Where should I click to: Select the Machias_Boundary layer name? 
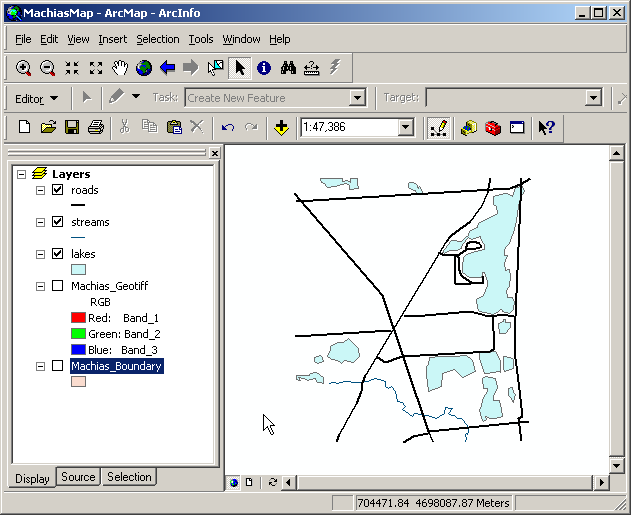(116, 366)
